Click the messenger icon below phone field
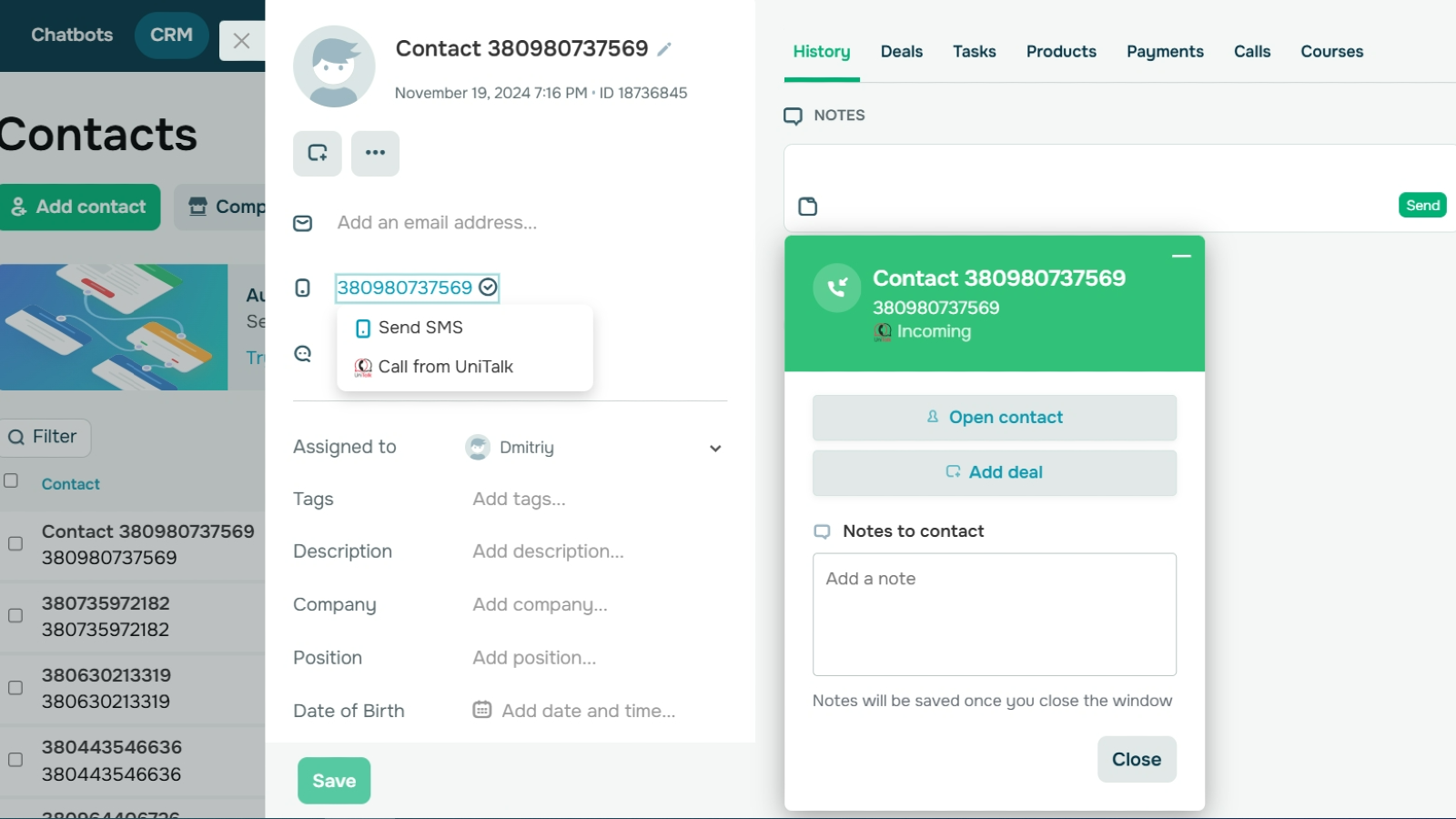The height and width of the screenshot is (819, 1456). (x=303, y=354)
